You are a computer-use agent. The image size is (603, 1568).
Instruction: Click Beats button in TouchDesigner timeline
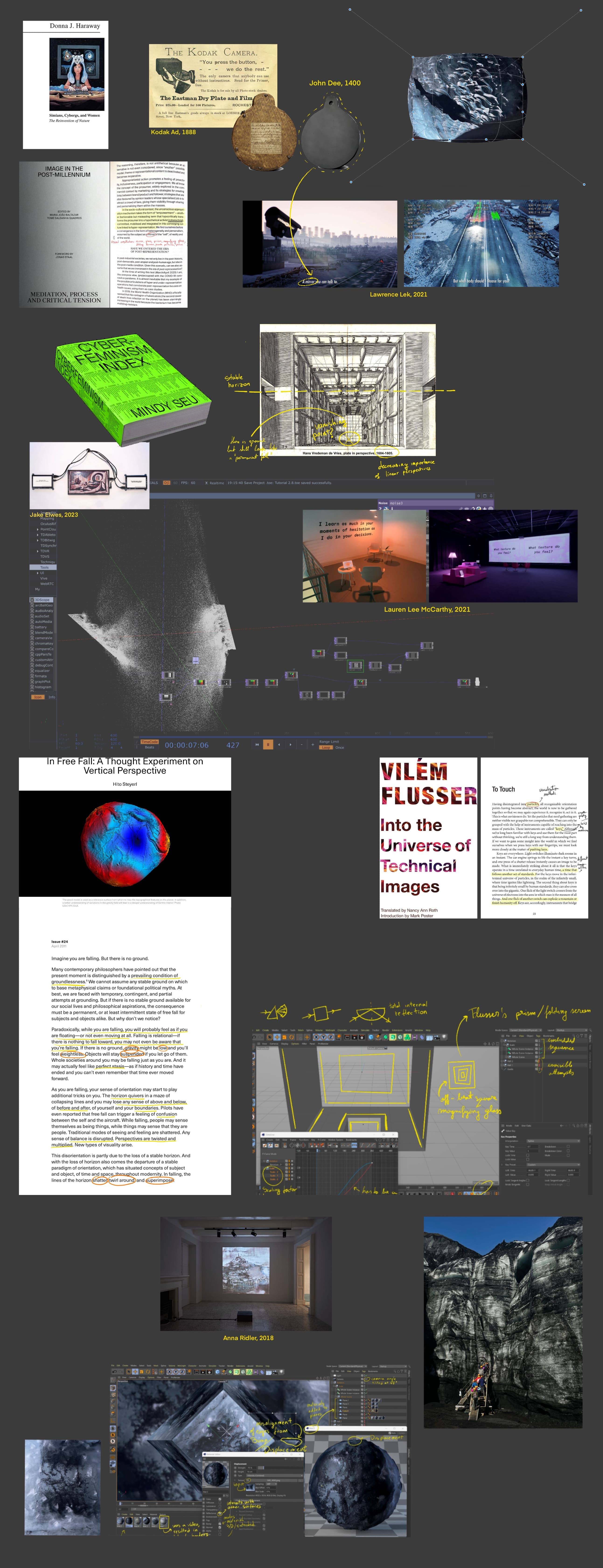click(150, 747)
